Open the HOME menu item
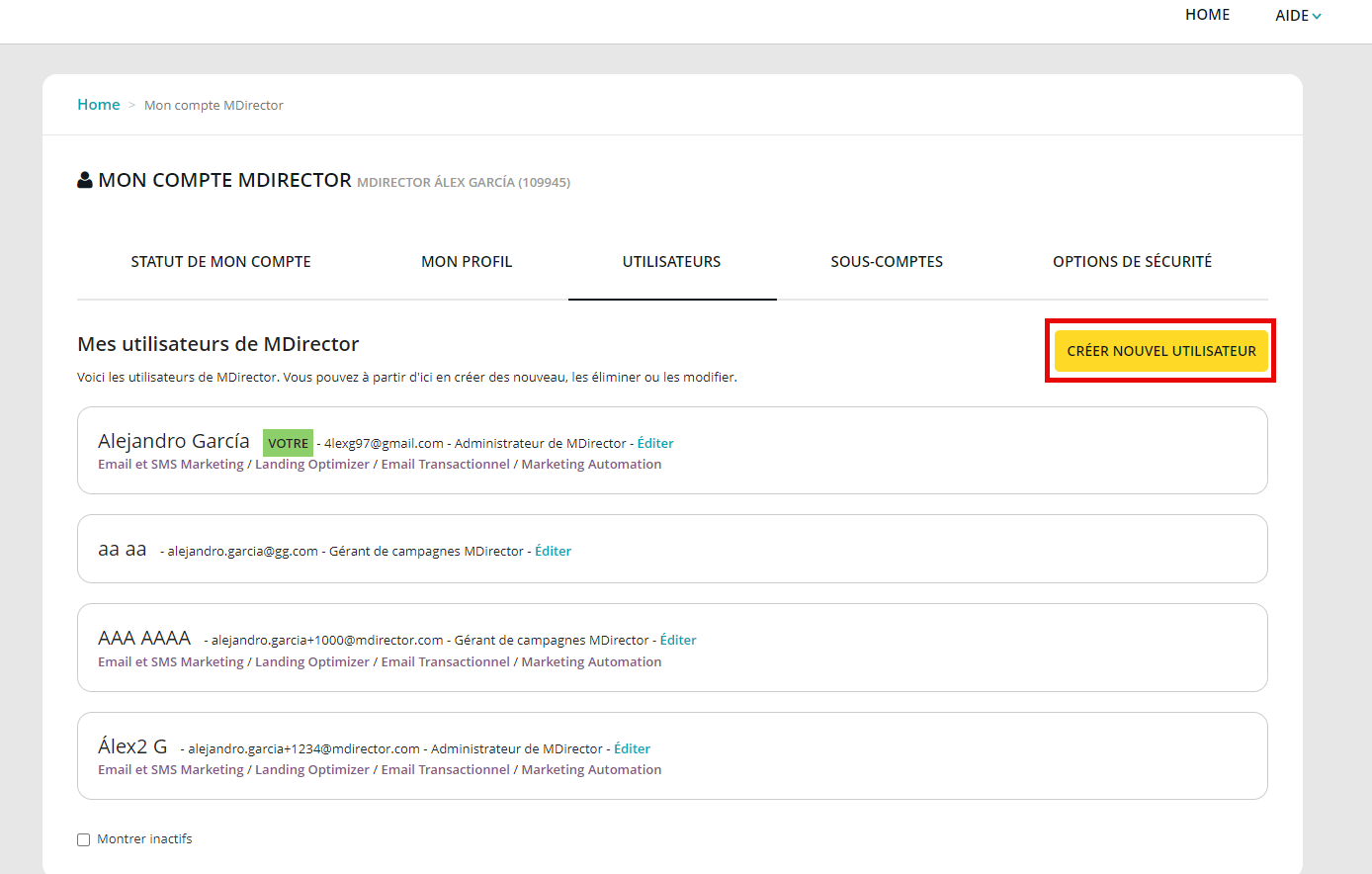 (1207, 15)
